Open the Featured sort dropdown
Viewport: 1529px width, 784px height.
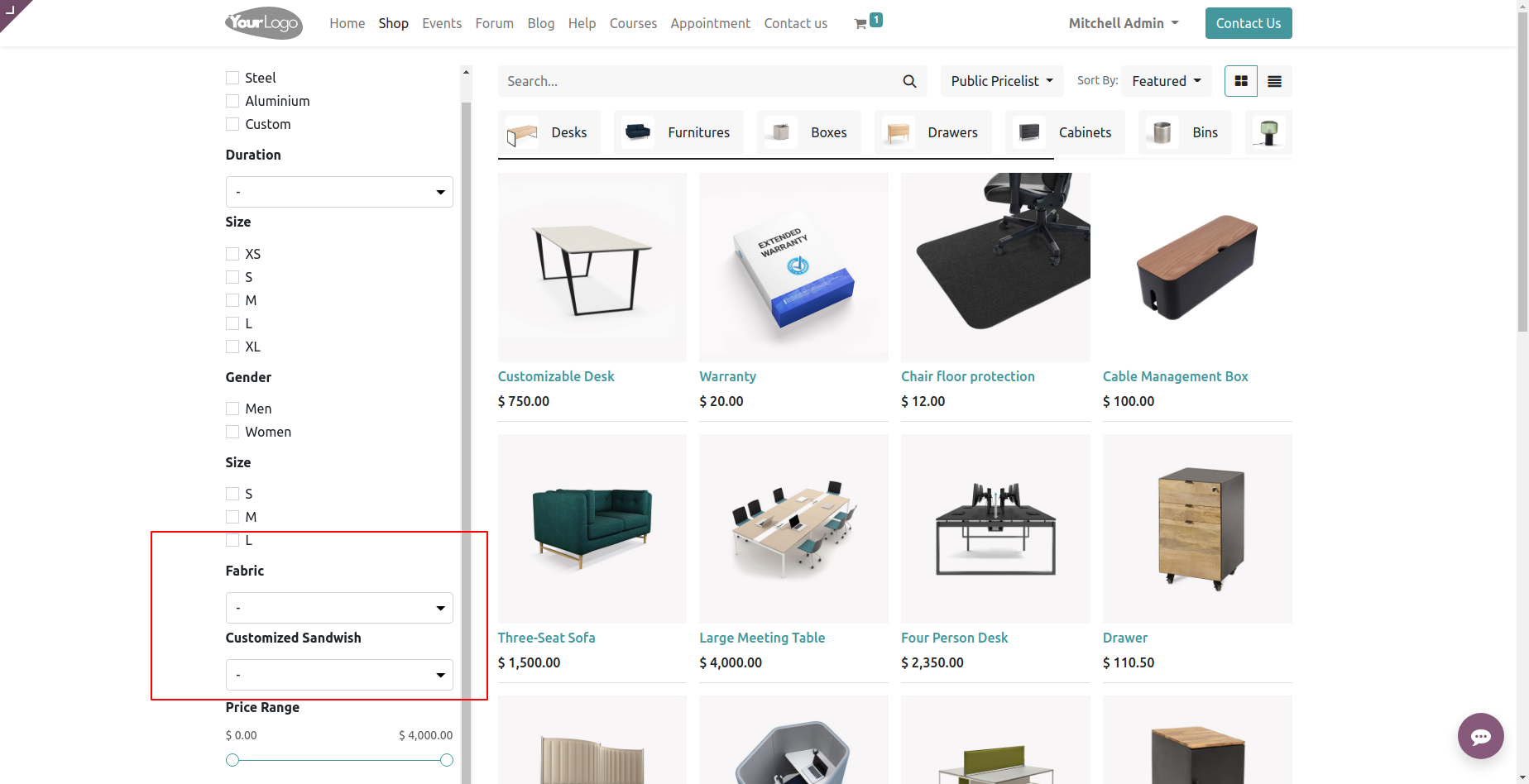pos(1167,81)
